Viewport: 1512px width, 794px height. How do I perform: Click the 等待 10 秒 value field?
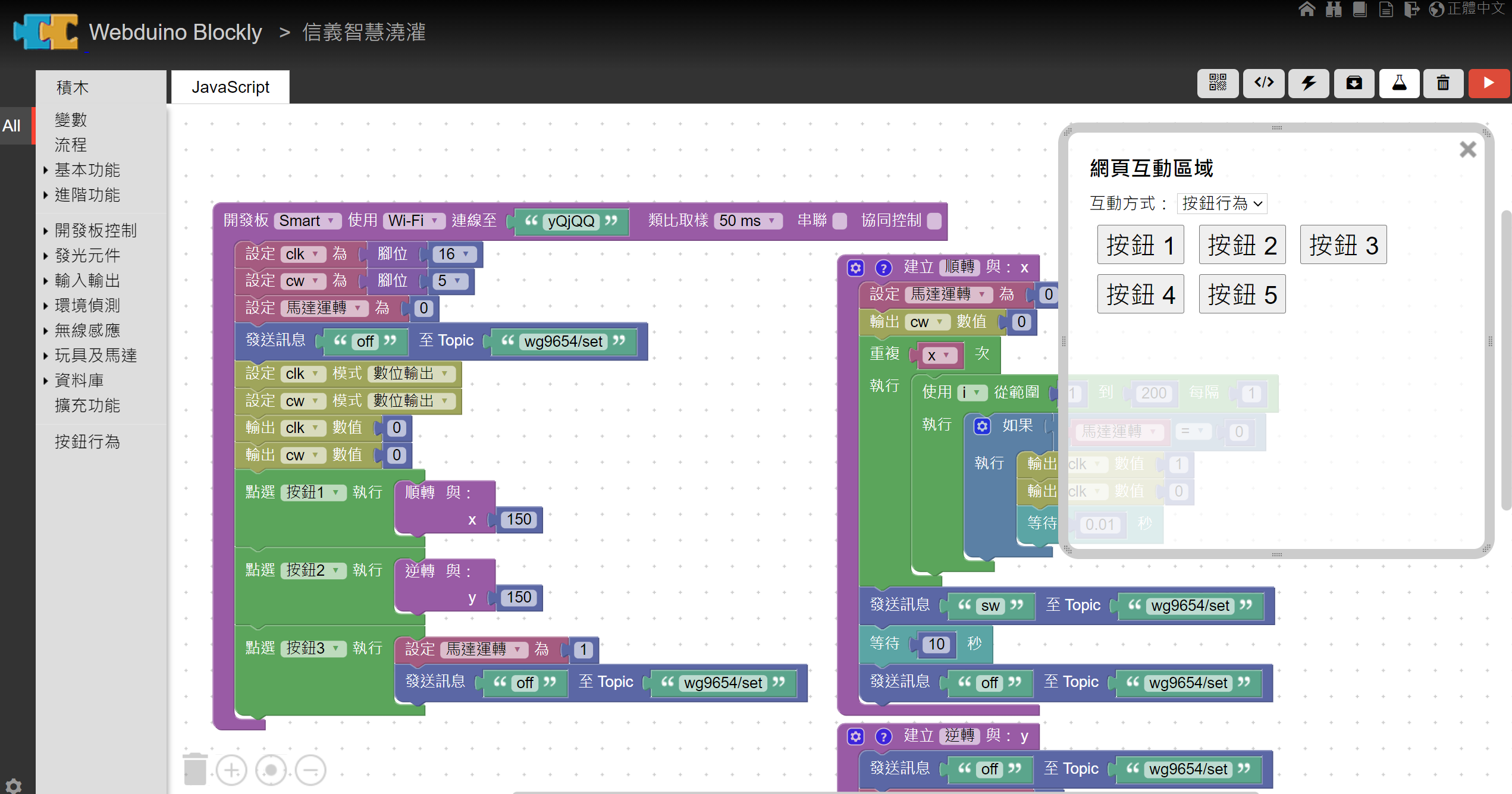click(936, 644)
